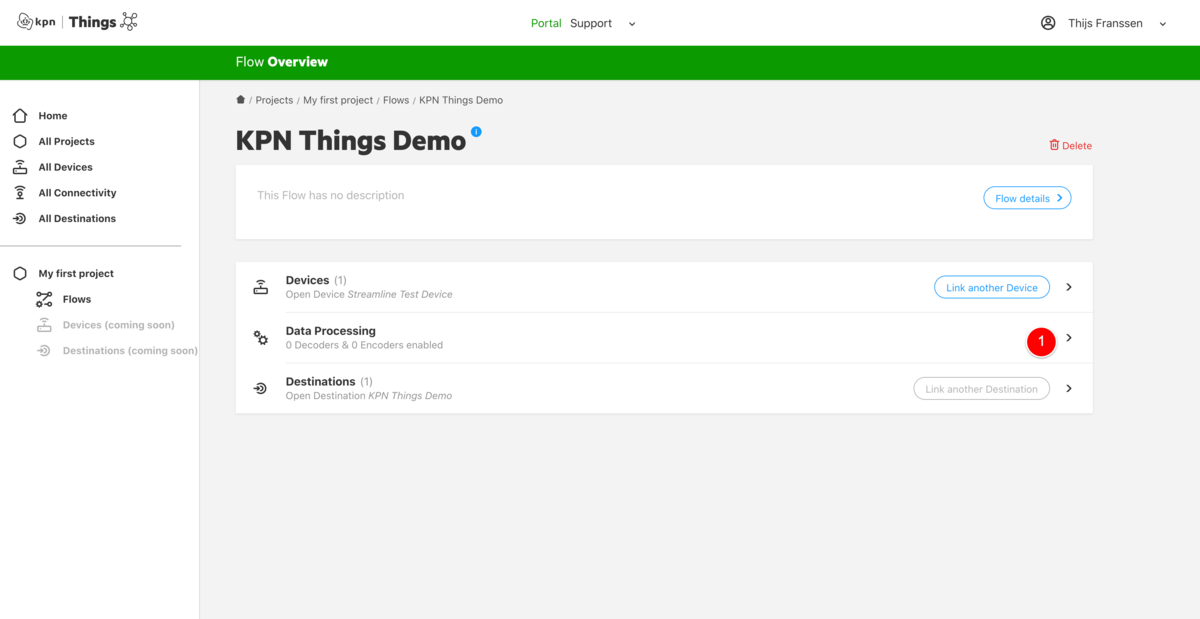Image resolution: width=1200 pixels, height=619 pixels.
Task: Click the Flows nodes icon in sidebar
Action: pos(44,299)
